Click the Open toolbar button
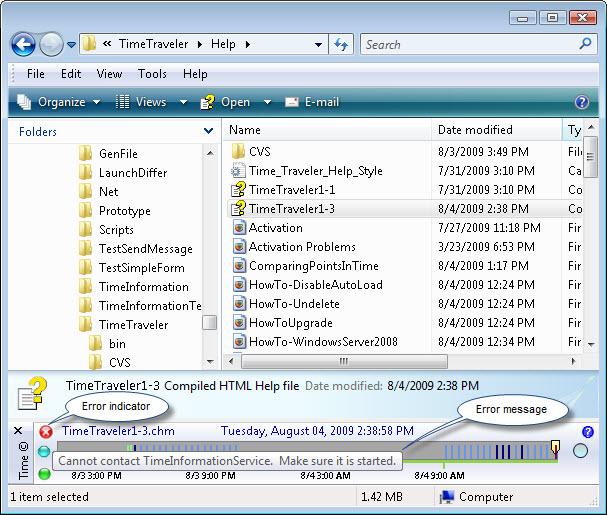 point(225,102)
